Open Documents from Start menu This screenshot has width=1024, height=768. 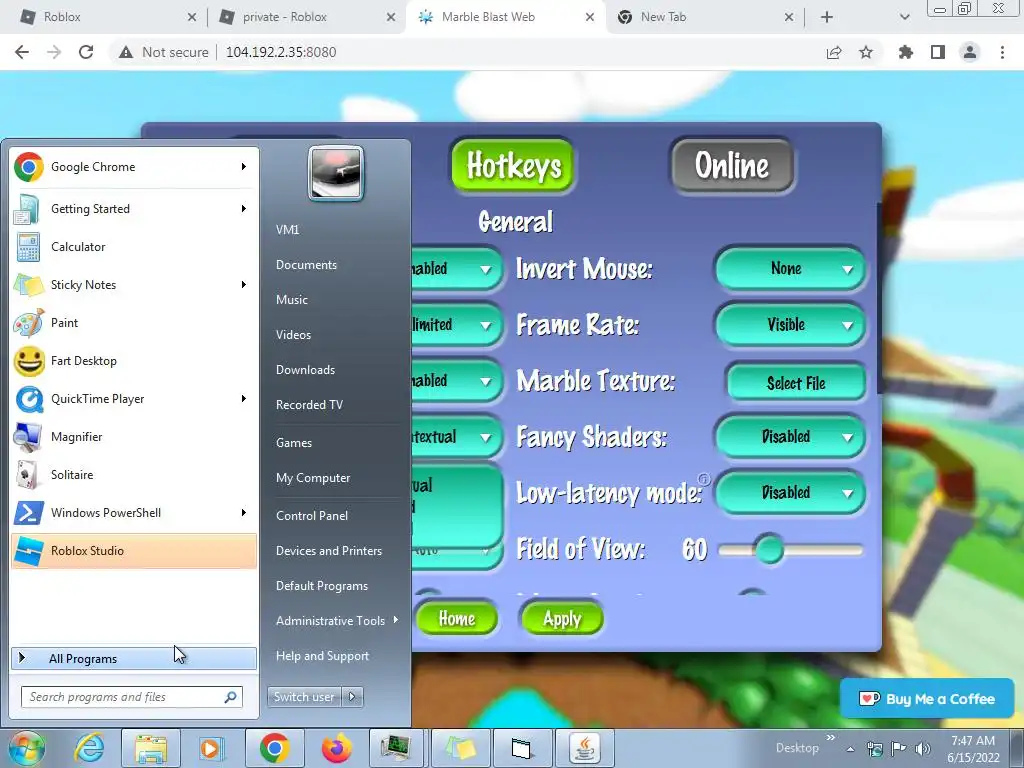[306, 264]
